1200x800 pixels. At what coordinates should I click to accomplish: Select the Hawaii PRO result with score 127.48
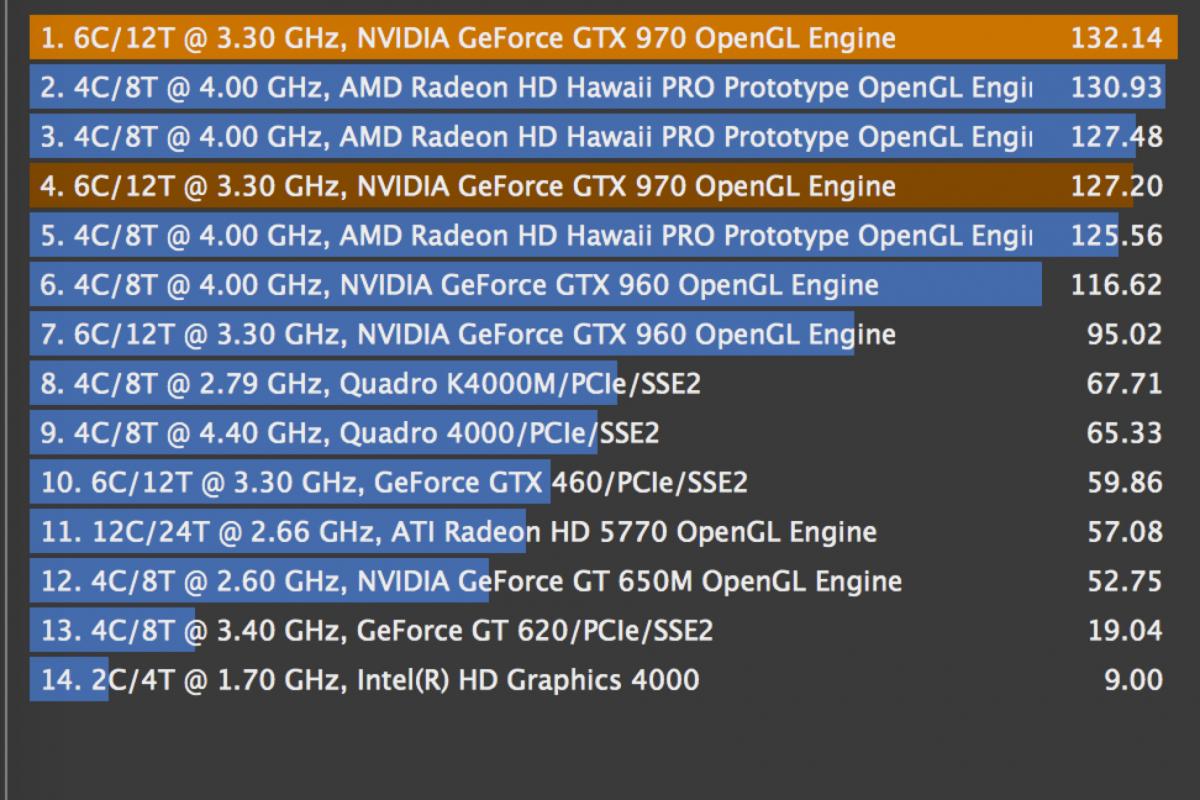click(x=597, y=137)
